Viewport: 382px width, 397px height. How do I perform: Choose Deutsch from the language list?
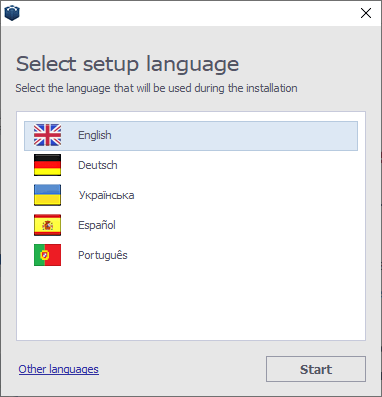click(x=191, y=165)
